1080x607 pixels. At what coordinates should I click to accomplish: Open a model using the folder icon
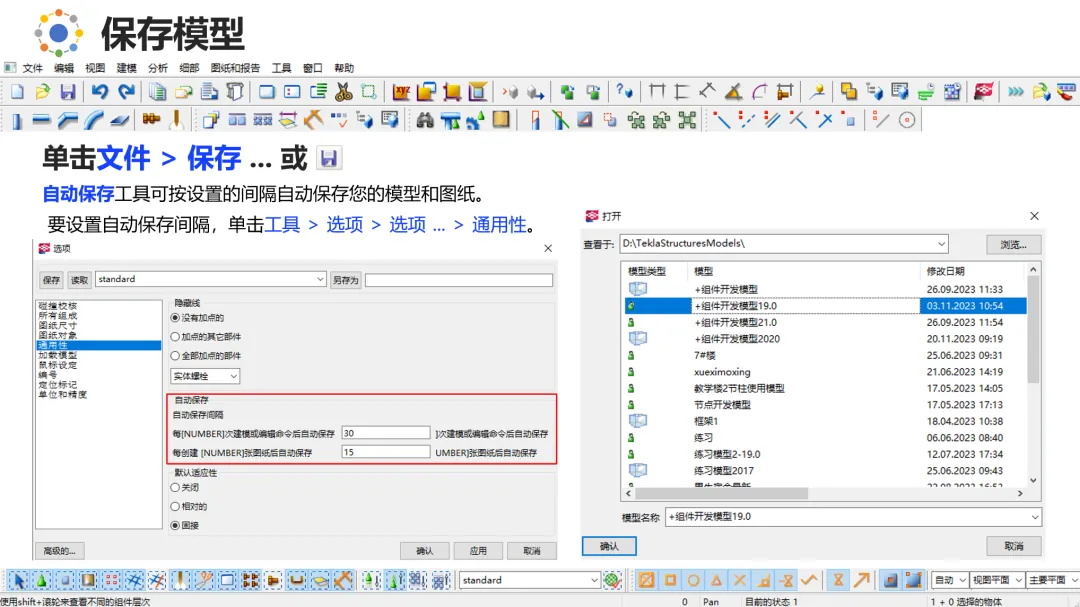click(x=43, y=92)
